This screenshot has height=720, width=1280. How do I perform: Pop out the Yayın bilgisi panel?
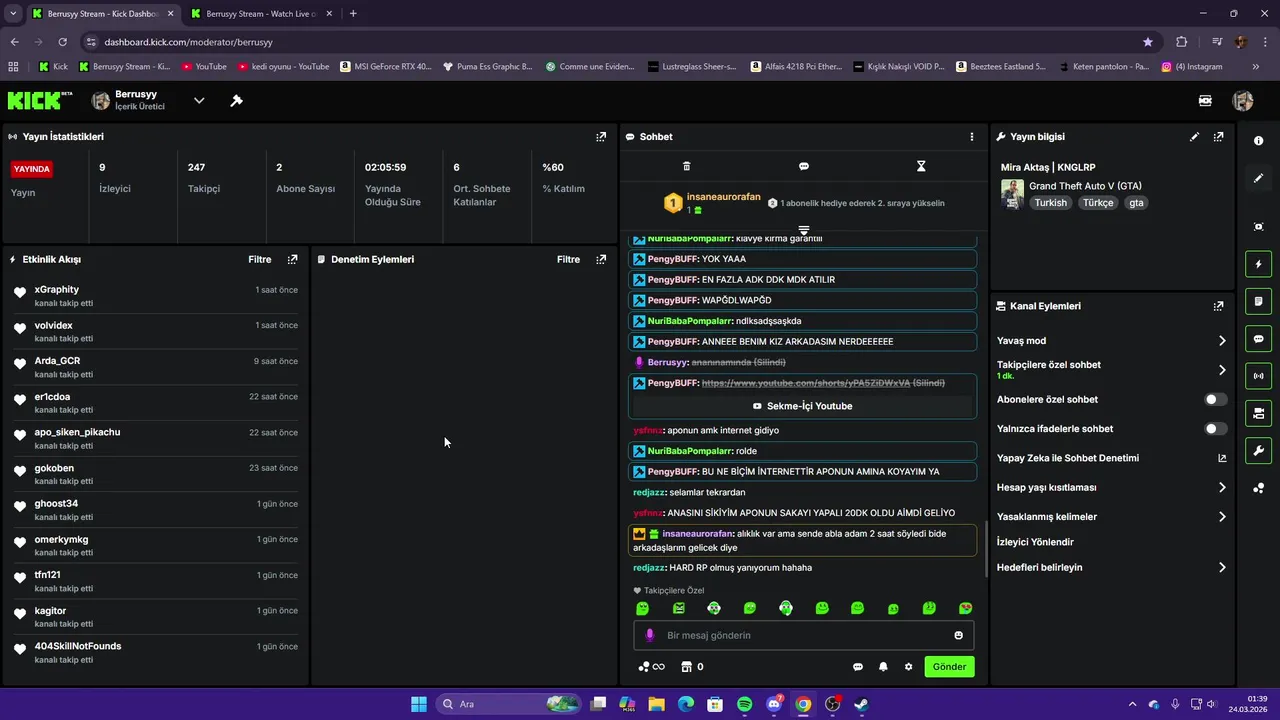point(1218,137)
